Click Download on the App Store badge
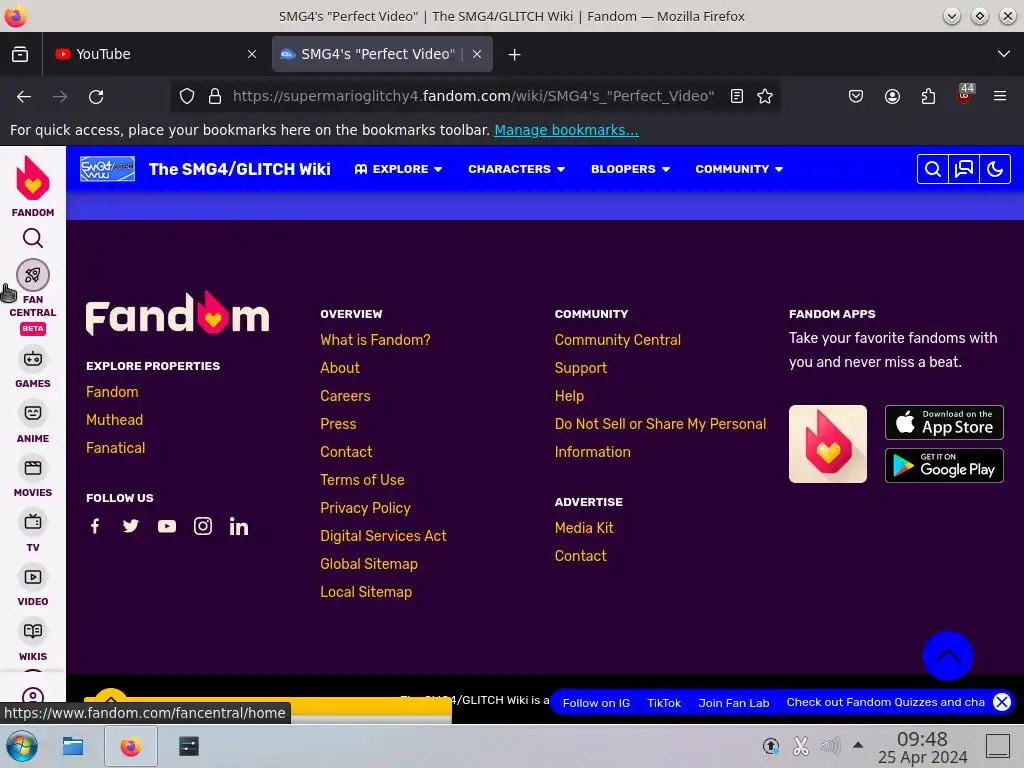This screenshot has width=1024, height=768. point(944,423)
